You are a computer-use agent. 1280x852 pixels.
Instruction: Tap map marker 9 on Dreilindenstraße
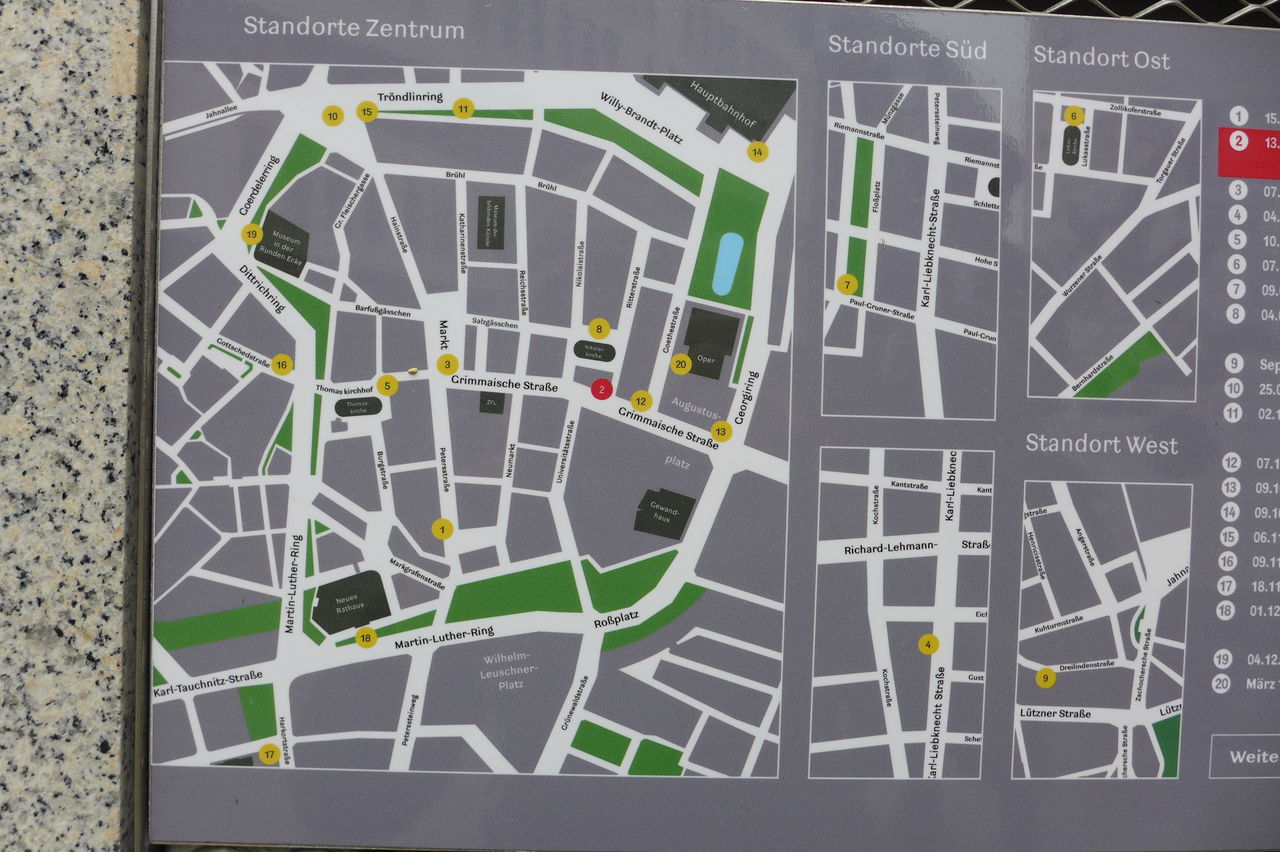pos(1045,678)
